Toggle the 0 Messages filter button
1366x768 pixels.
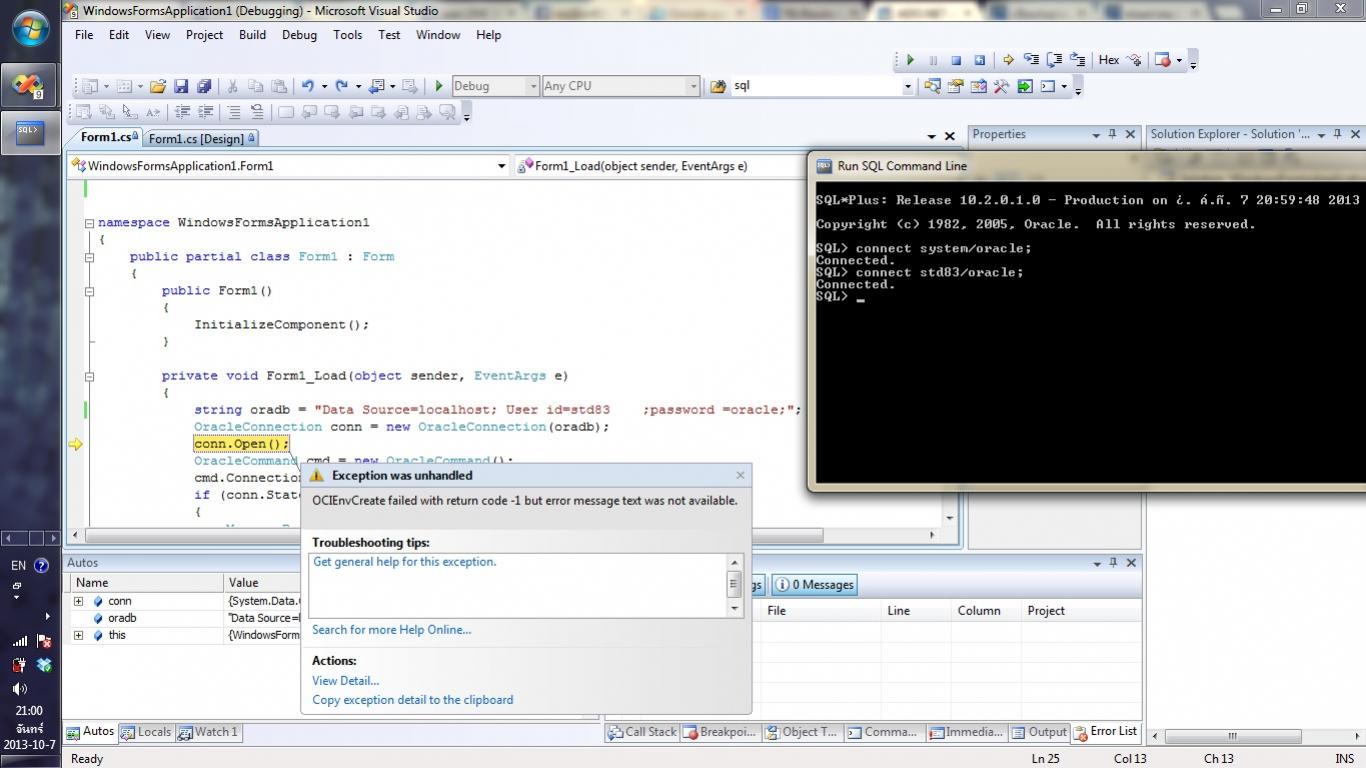(x=816, y=585)
